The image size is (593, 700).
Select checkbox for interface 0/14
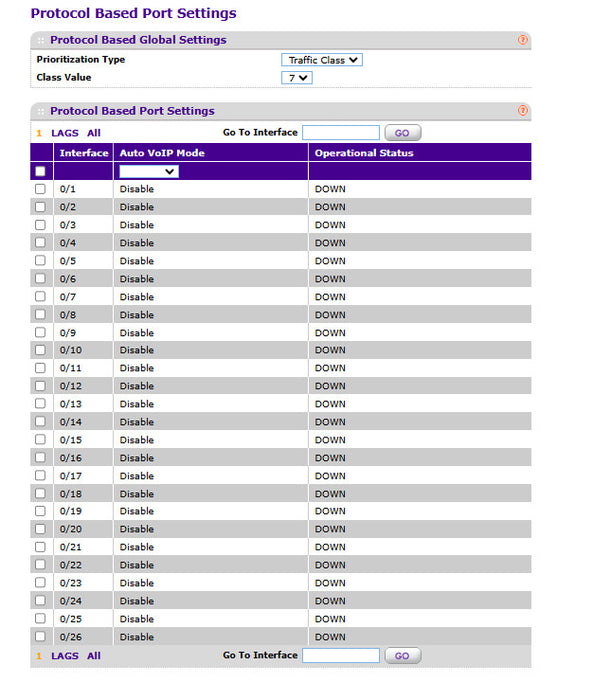(40, 421)
